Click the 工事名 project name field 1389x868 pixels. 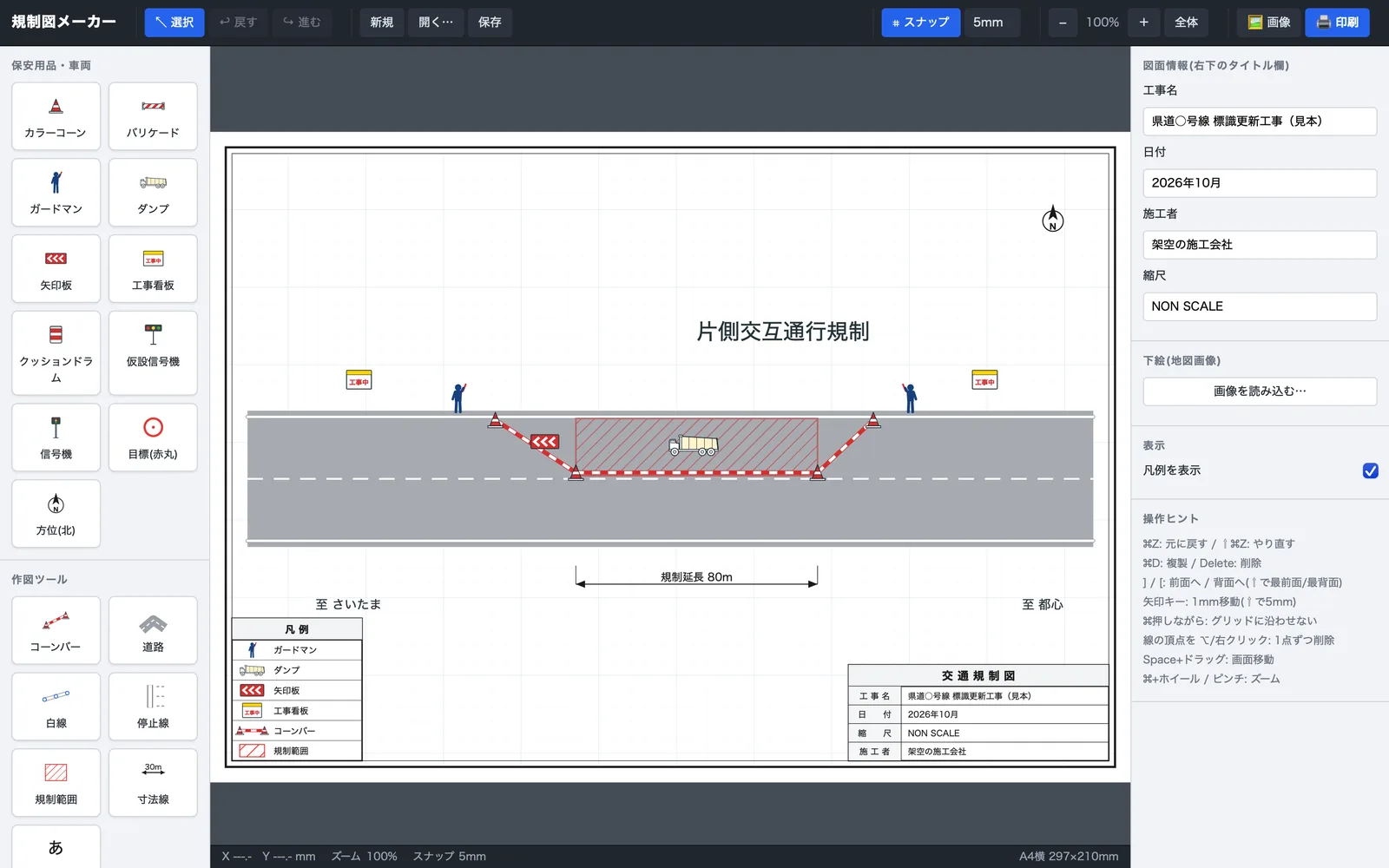(x=1260, y=122)
